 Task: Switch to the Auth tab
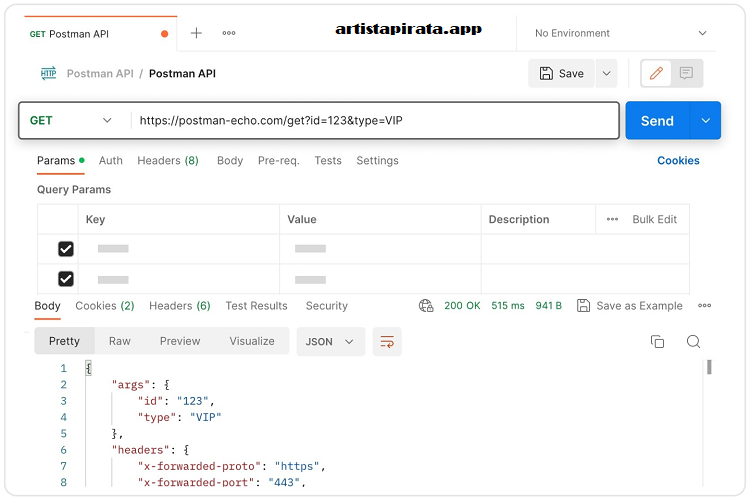click(x=110, y=160)
